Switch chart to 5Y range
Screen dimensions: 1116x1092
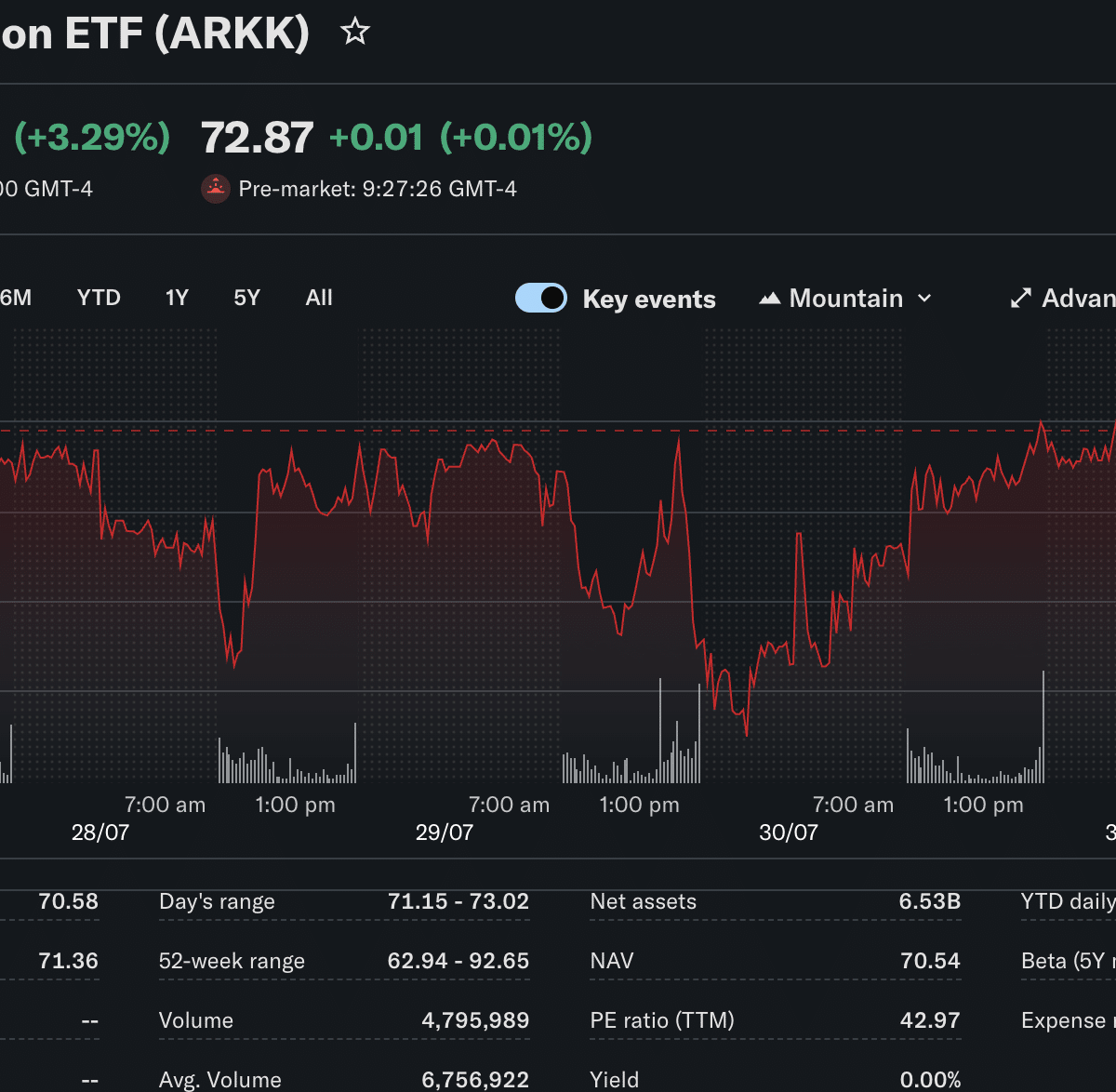click(246, 298)
